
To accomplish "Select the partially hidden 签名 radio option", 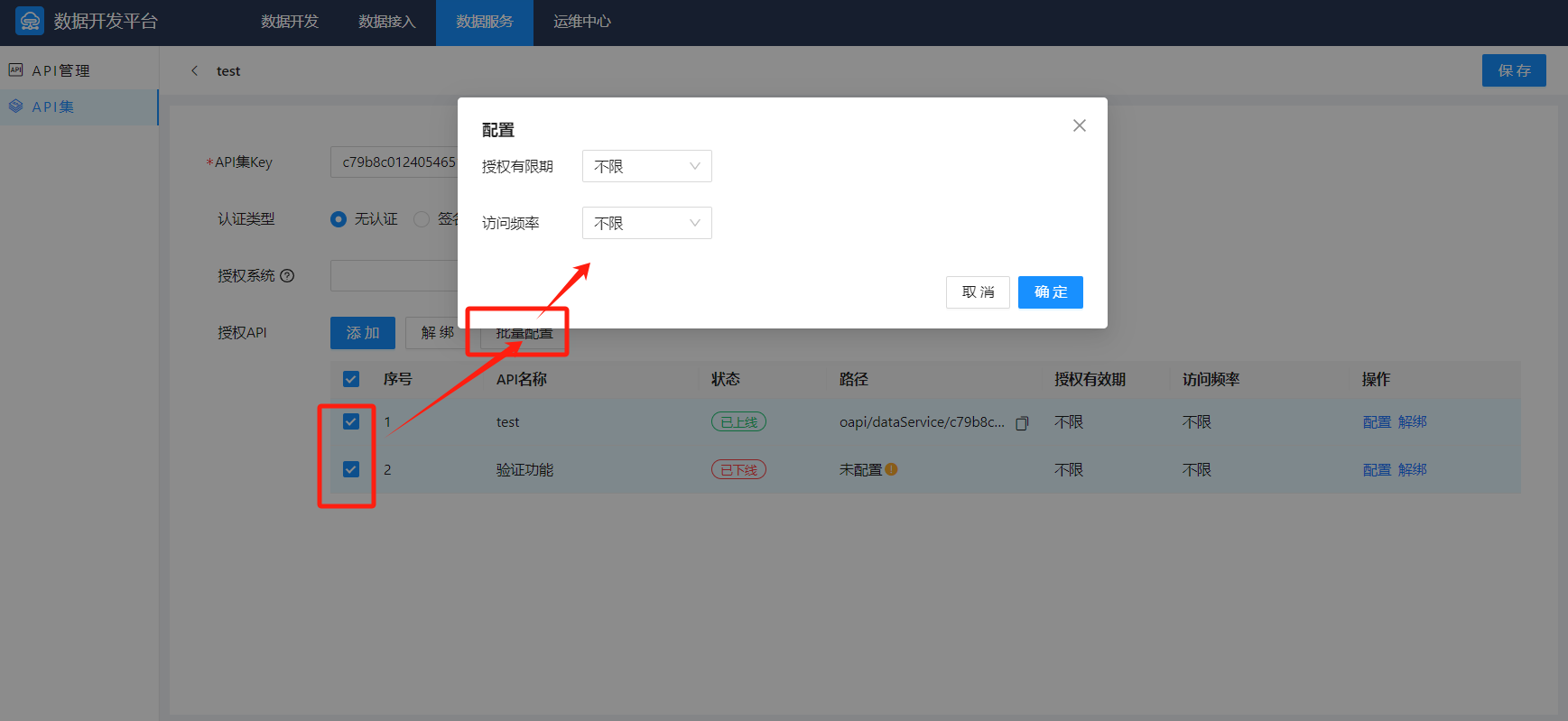I will 422,219.
